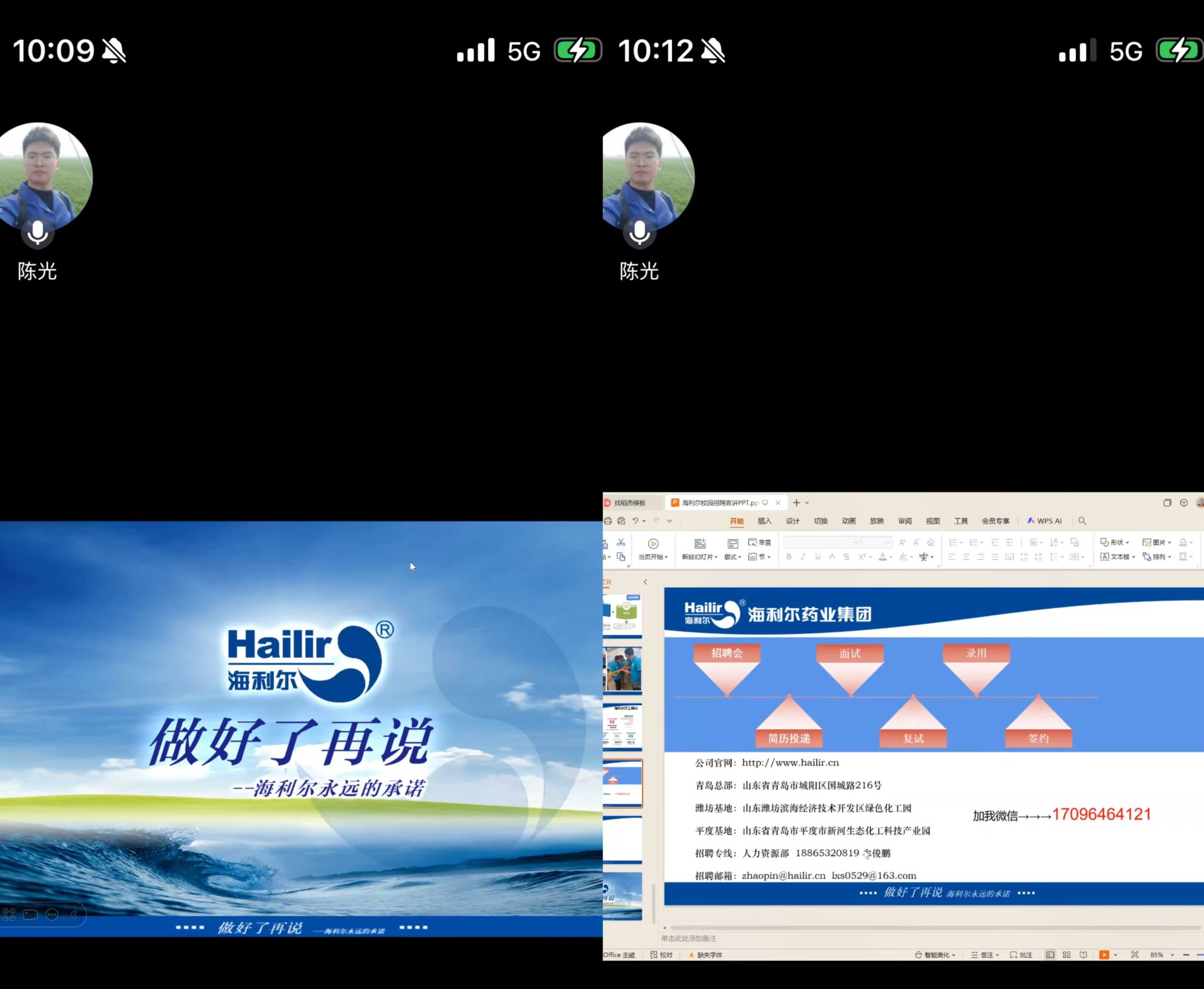Click the WPS AI button

pos(1045,521)
